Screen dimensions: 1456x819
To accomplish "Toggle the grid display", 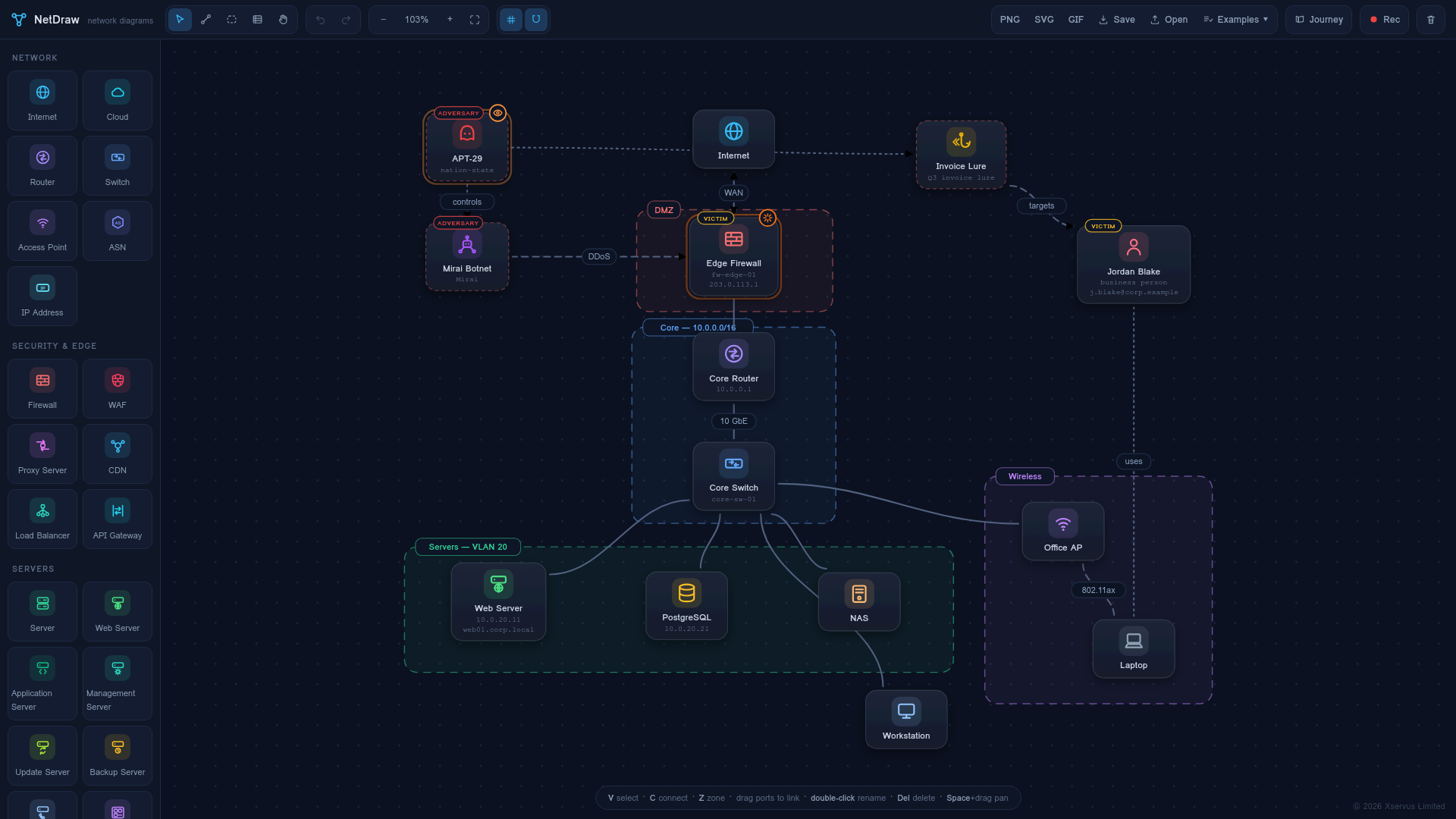I will (510, 20).
